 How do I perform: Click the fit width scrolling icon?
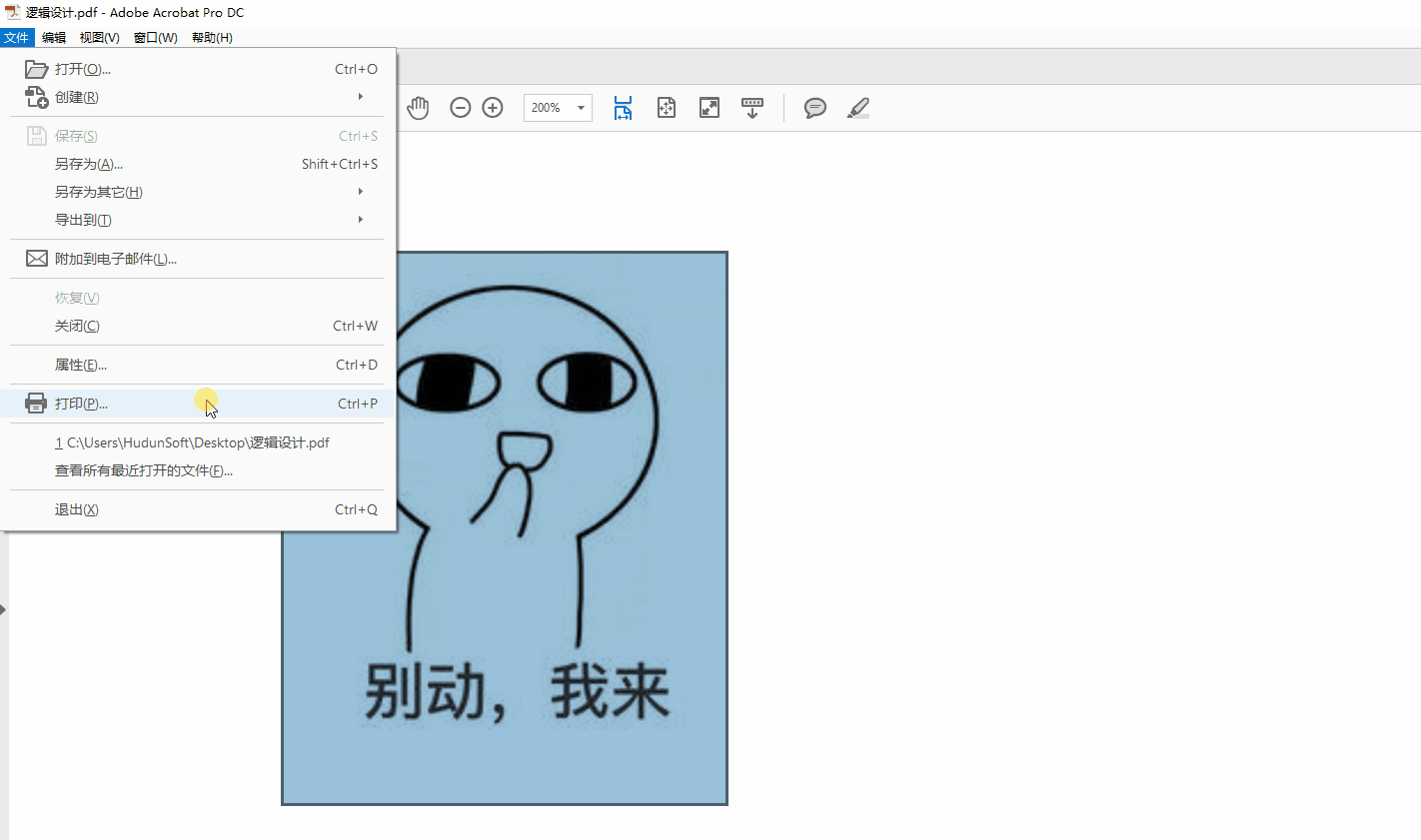coord(623,108)
